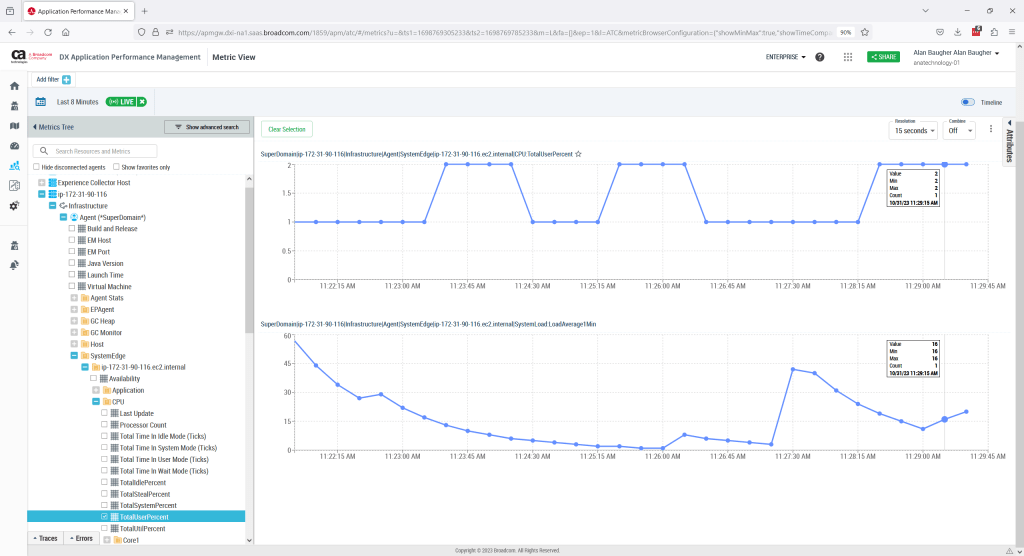This screenshot has height=556, width=1024.
Task: Toggle the Timeline switch
Action: (967, 102)
